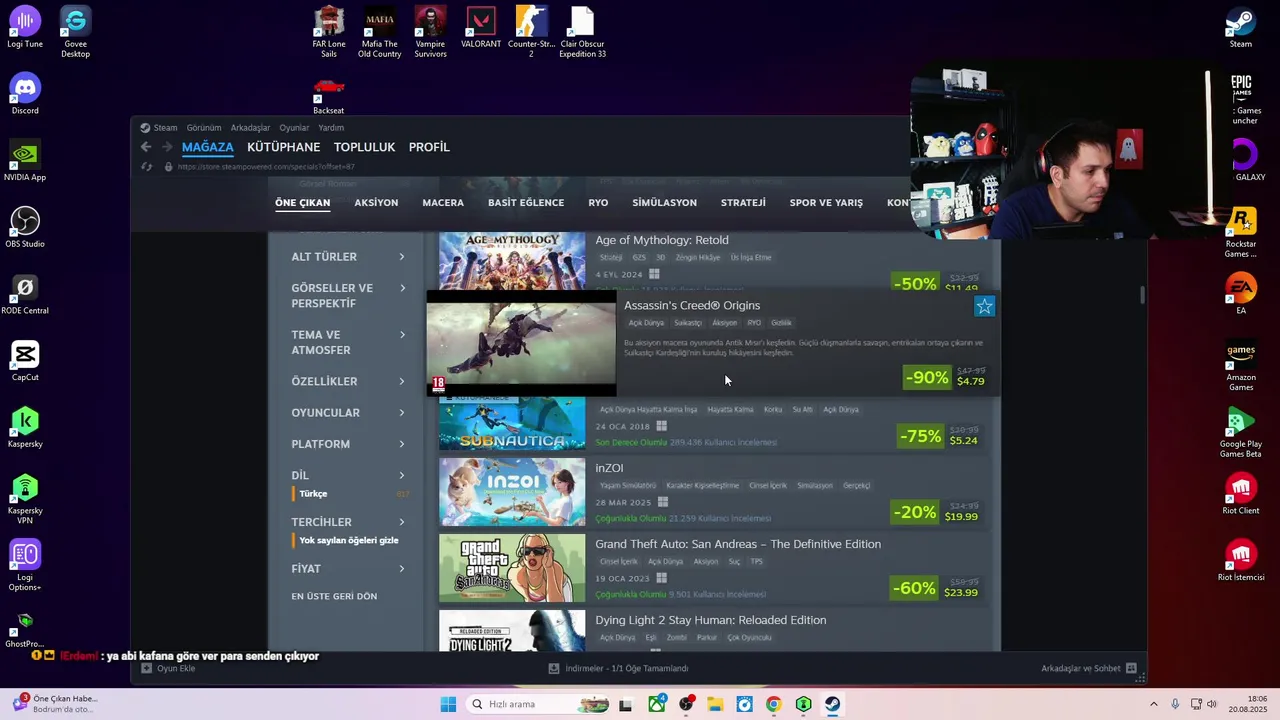This screenshot has width=1280, height=720.
Task: Open the Görünüm menu
Action: (204, 128)
